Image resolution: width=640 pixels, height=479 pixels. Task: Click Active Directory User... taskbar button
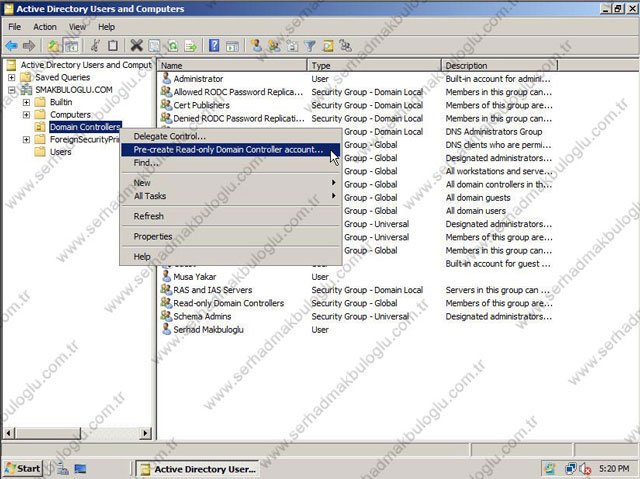198,469
